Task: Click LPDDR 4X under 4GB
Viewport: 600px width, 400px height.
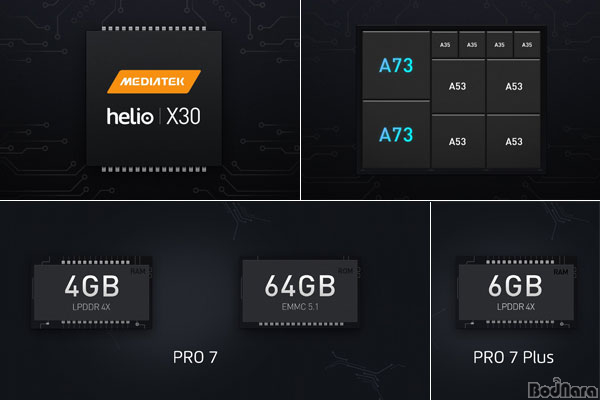Action: pos(91,307)
